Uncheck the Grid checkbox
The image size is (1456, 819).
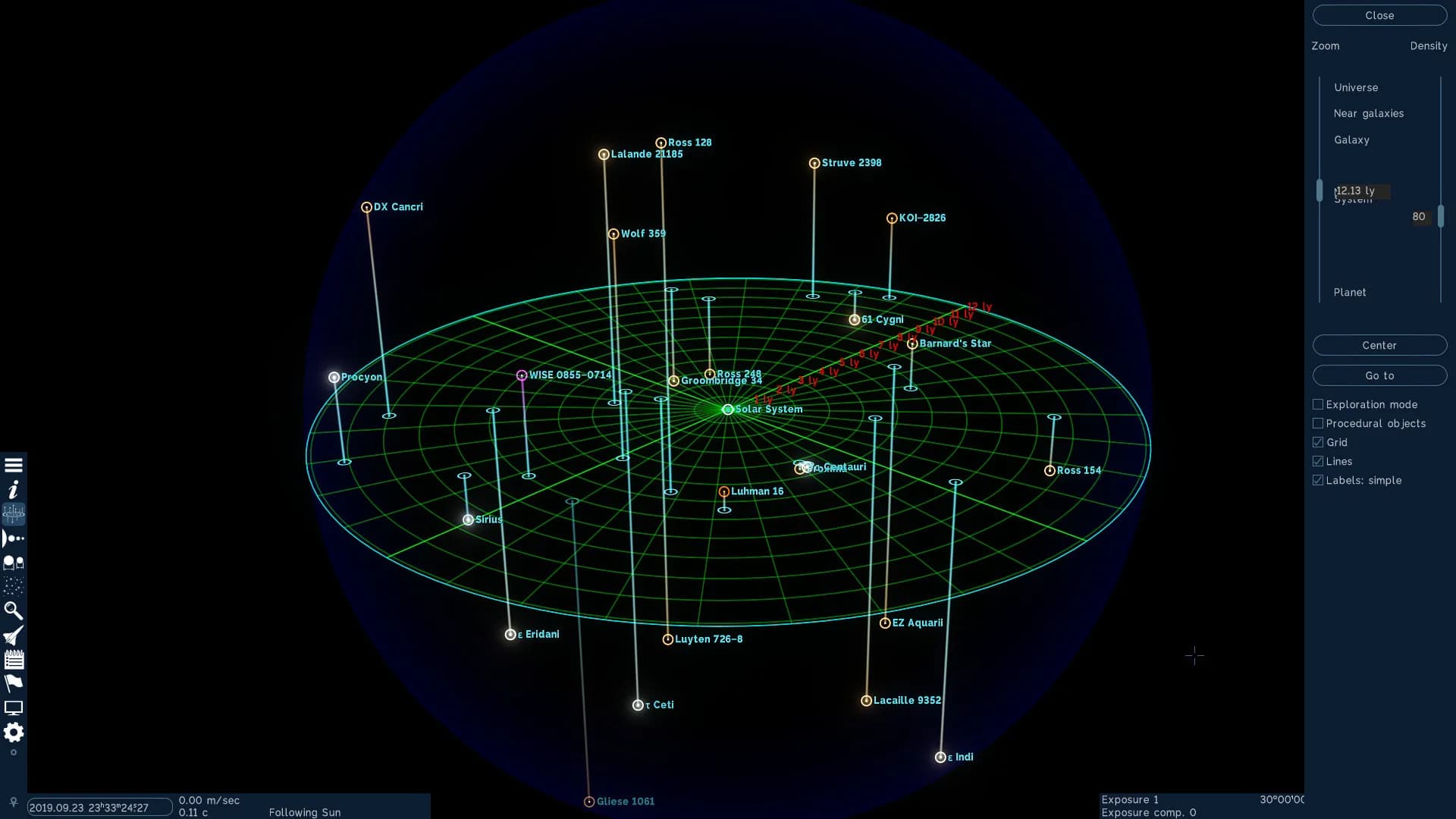1318,442
